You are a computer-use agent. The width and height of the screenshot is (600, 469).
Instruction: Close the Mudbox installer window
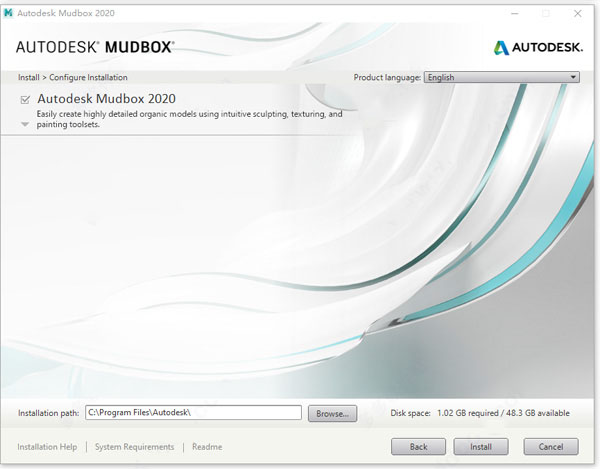[578, 13]
